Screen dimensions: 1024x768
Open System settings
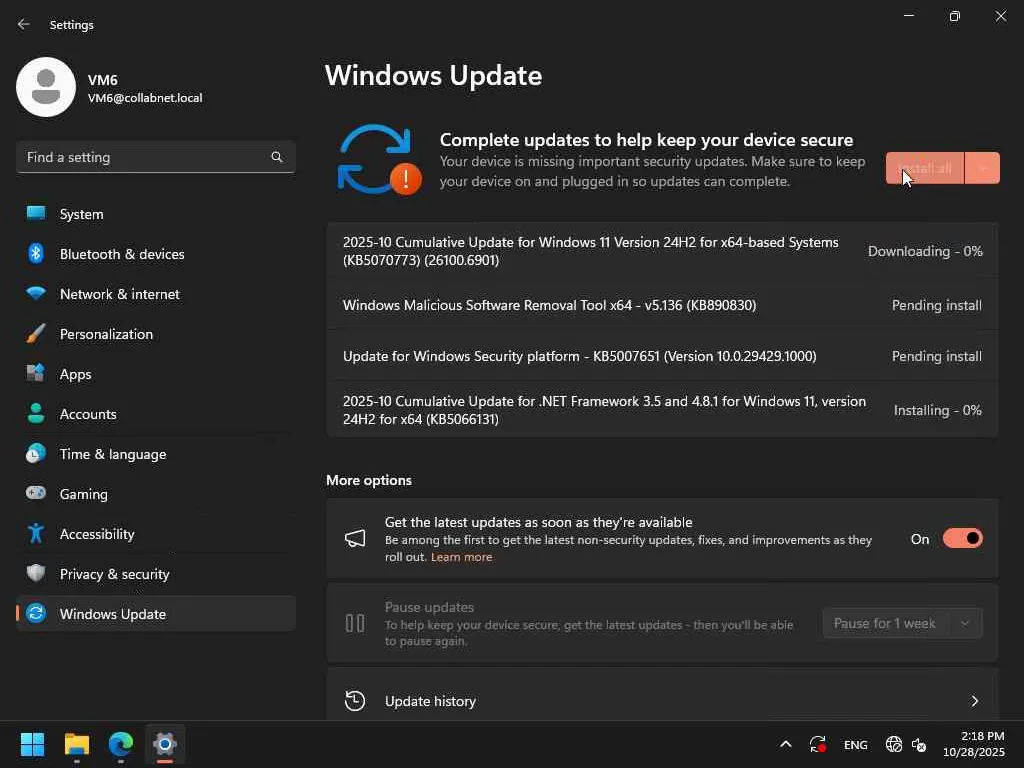click(155, 214)
